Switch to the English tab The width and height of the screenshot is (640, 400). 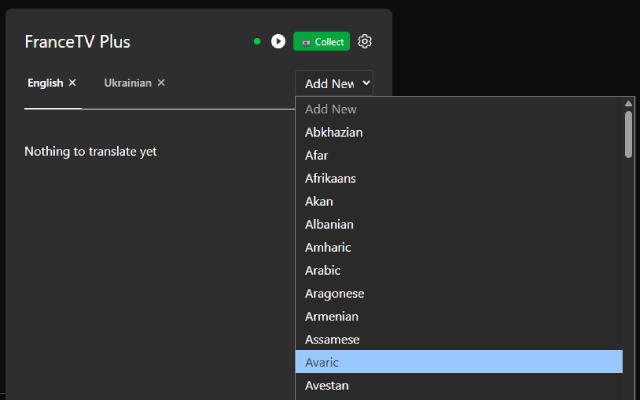tap(45, 83)
